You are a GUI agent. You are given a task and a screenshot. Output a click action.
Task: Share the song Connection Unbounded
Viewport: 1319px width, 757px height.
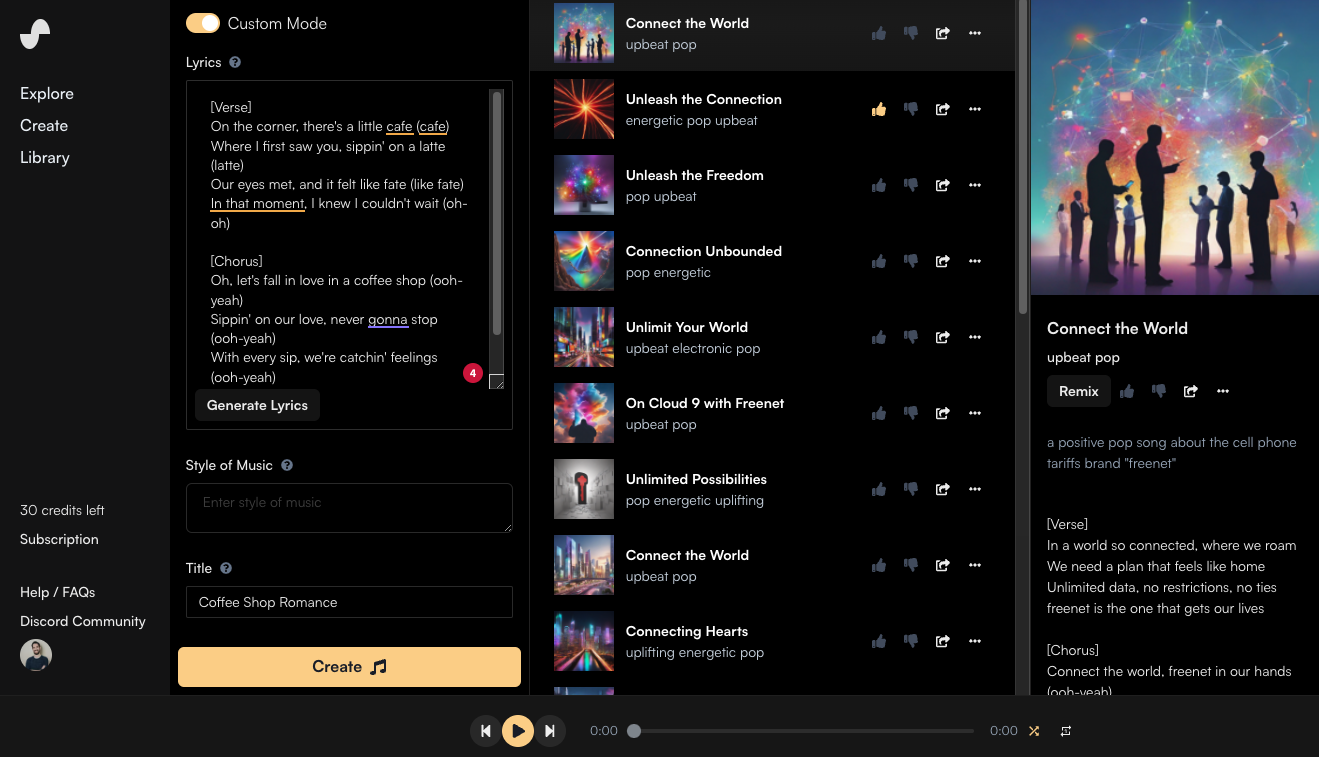pos(942,261)
